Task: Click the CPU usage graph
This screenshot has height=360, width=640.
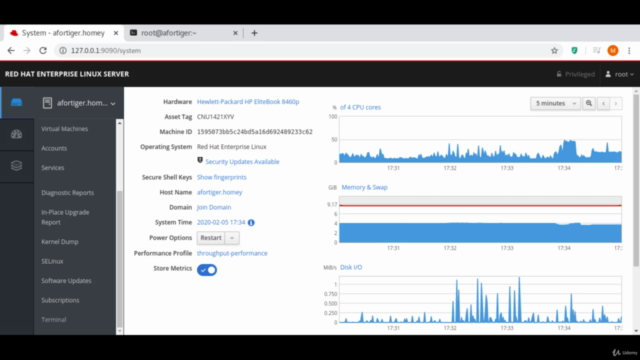Action: point(480,139)
